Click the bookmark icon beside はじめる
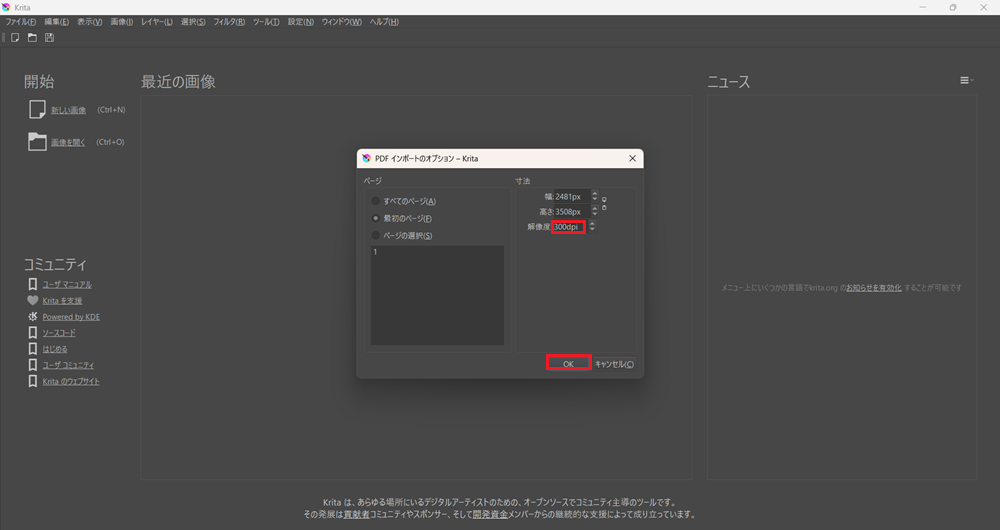1000x530 pixels. (33, 349)
